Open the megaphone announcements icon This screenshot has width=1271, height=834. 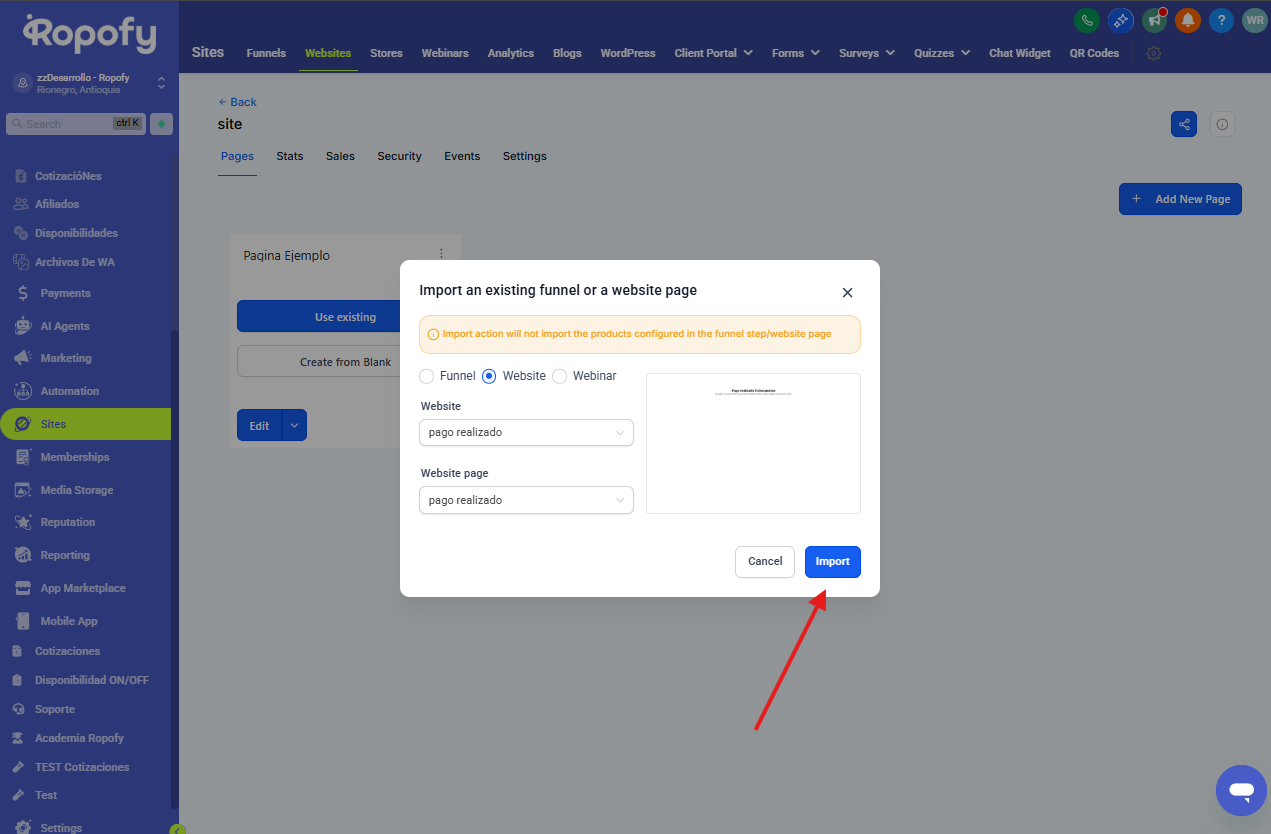1155,20
